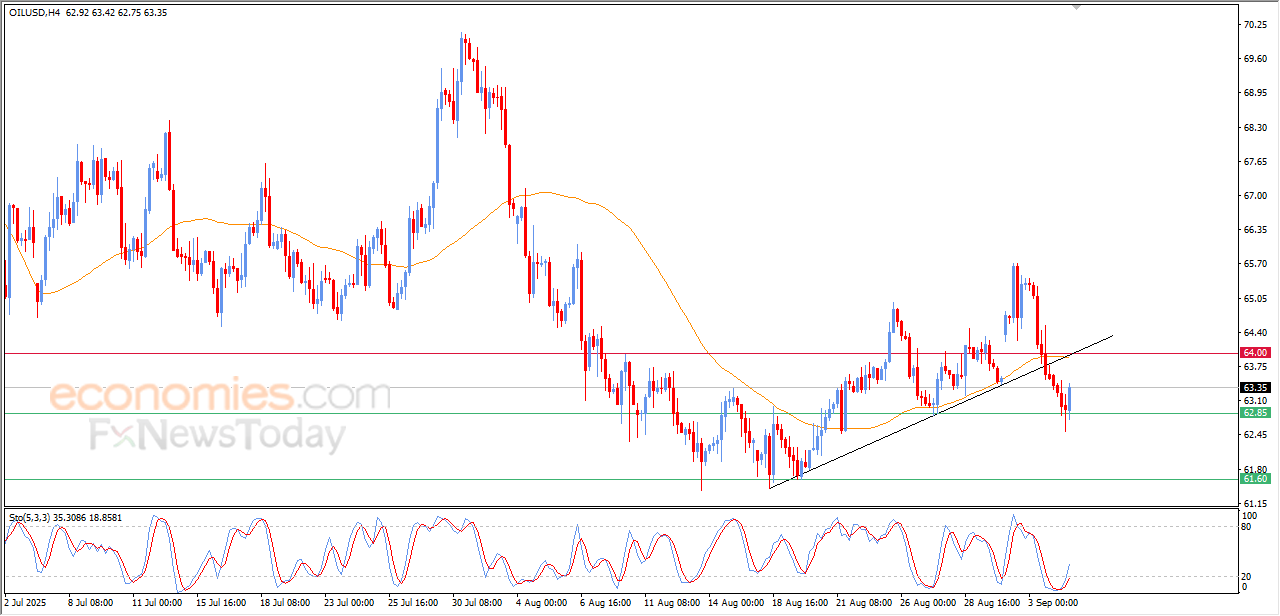This screenshot has height=616, width=1280.
Task: Click the 26 Aug 00:00 date label
Action: point(928,603)
